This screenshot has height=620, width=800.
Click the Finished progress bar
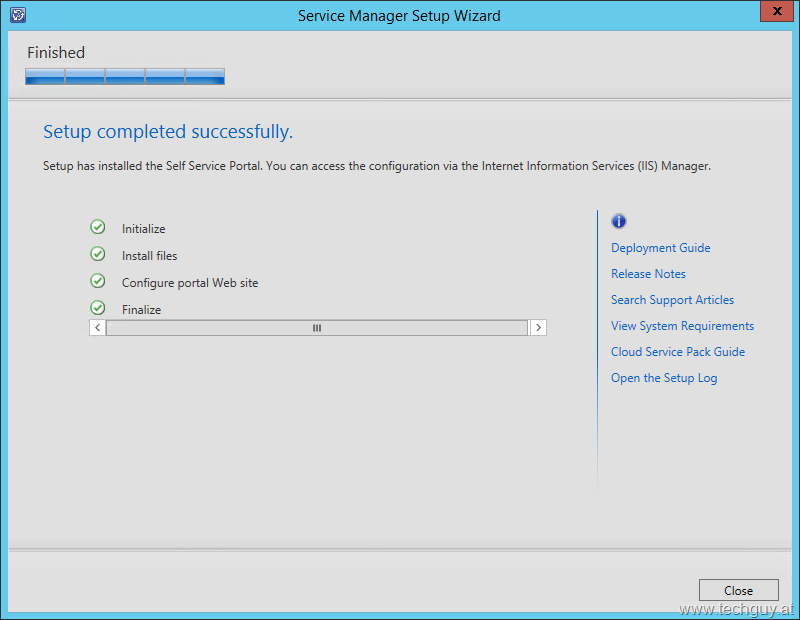[125, 77]
